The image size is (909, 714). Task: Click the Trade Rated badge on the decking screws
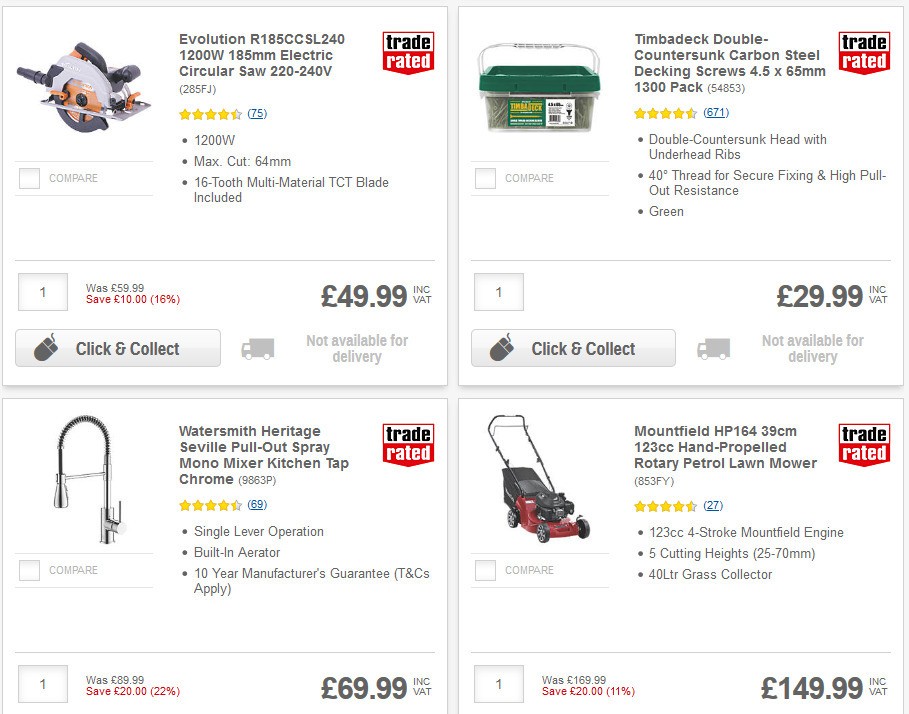point(862,51)
